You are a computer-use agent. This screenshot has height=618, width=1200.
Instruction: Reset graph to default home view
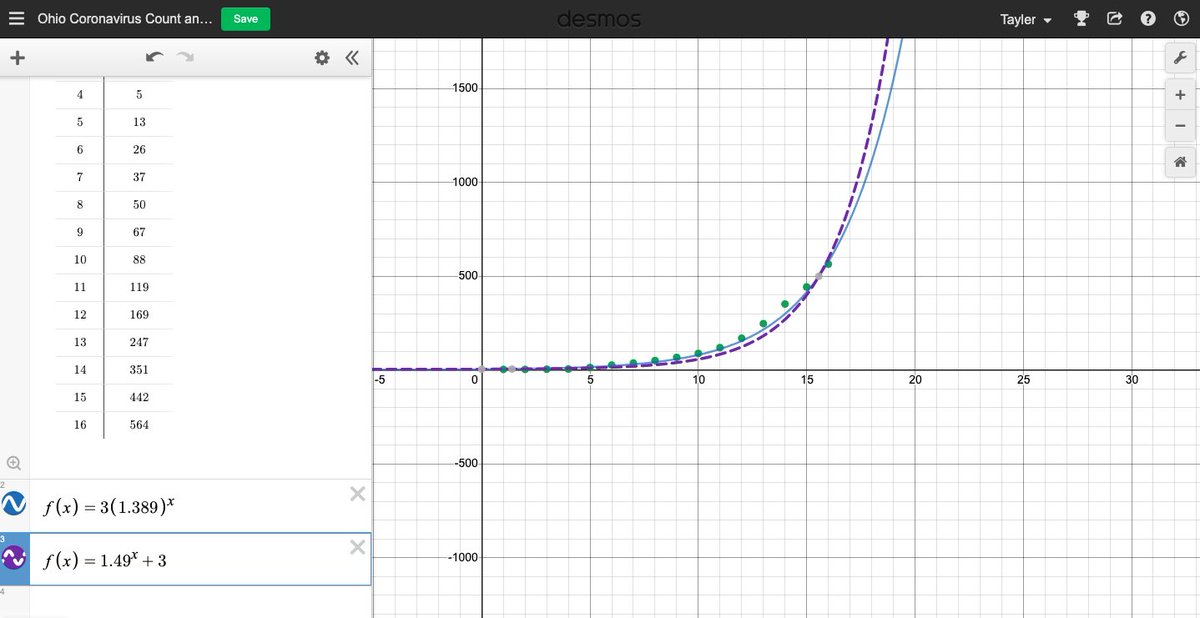tap(1180, 162)
